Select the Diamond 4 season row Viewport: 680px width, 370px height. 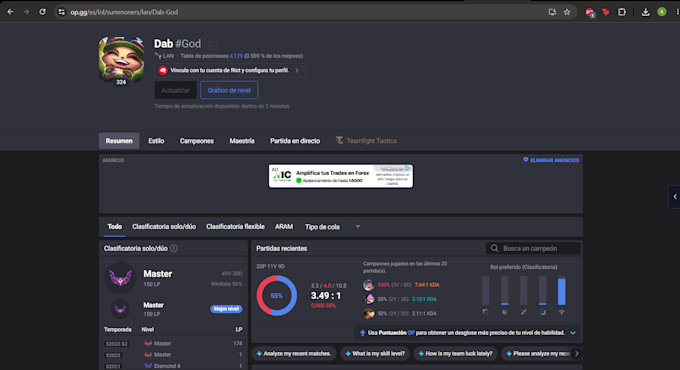(173, 366)
